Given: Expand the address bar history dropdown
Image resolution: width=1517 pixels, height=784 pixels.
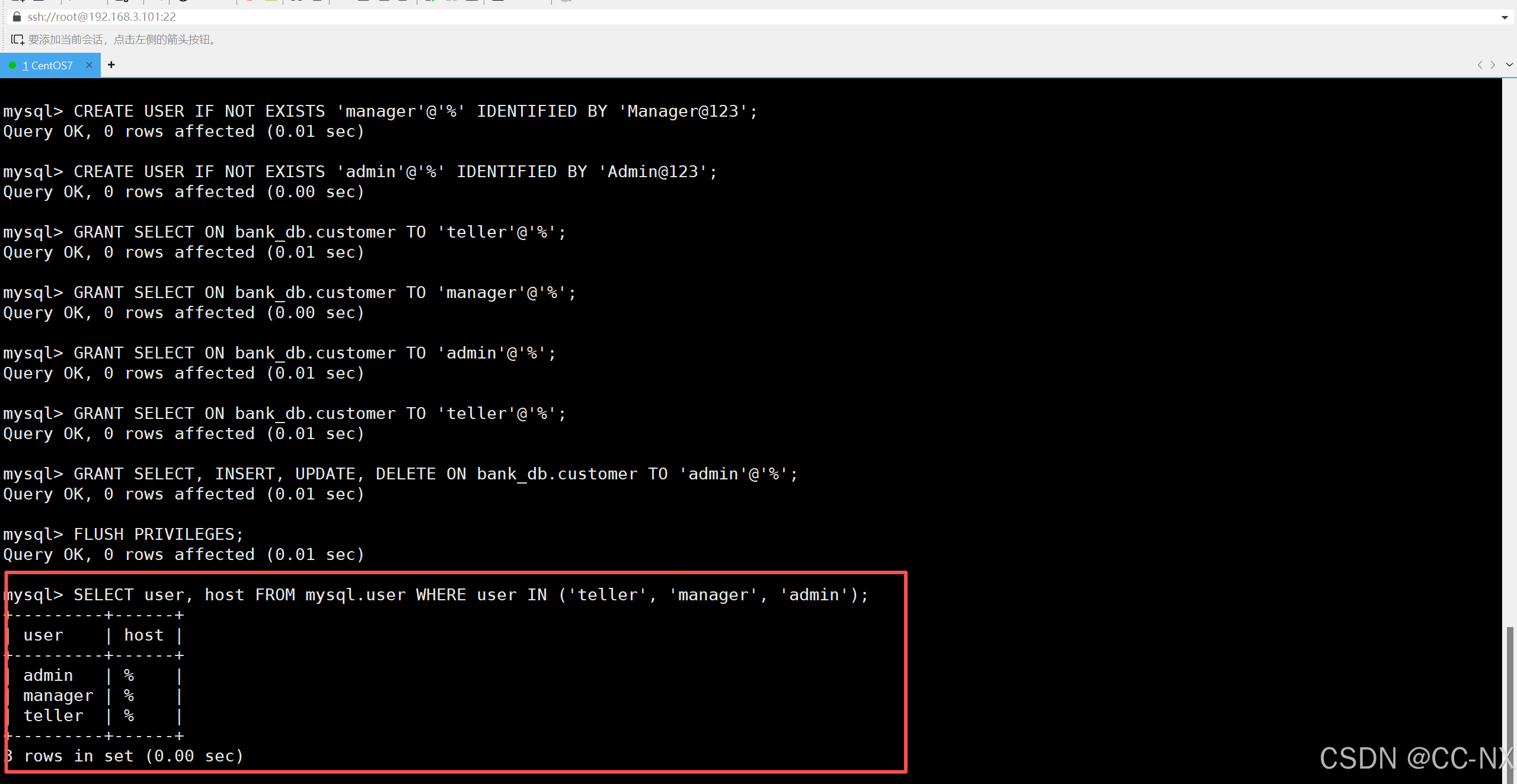Looking at the screenshot, I should 1504,17.
